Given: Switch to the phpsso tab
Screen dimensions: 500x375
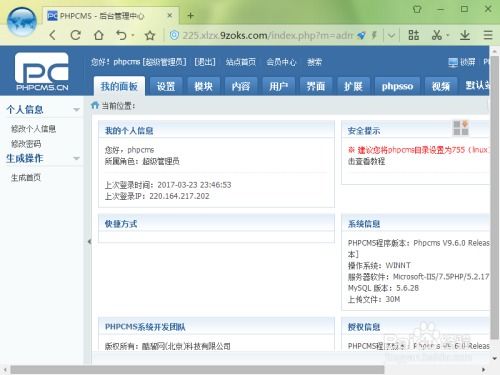Looking at the screenshot, I should [397, 86].
